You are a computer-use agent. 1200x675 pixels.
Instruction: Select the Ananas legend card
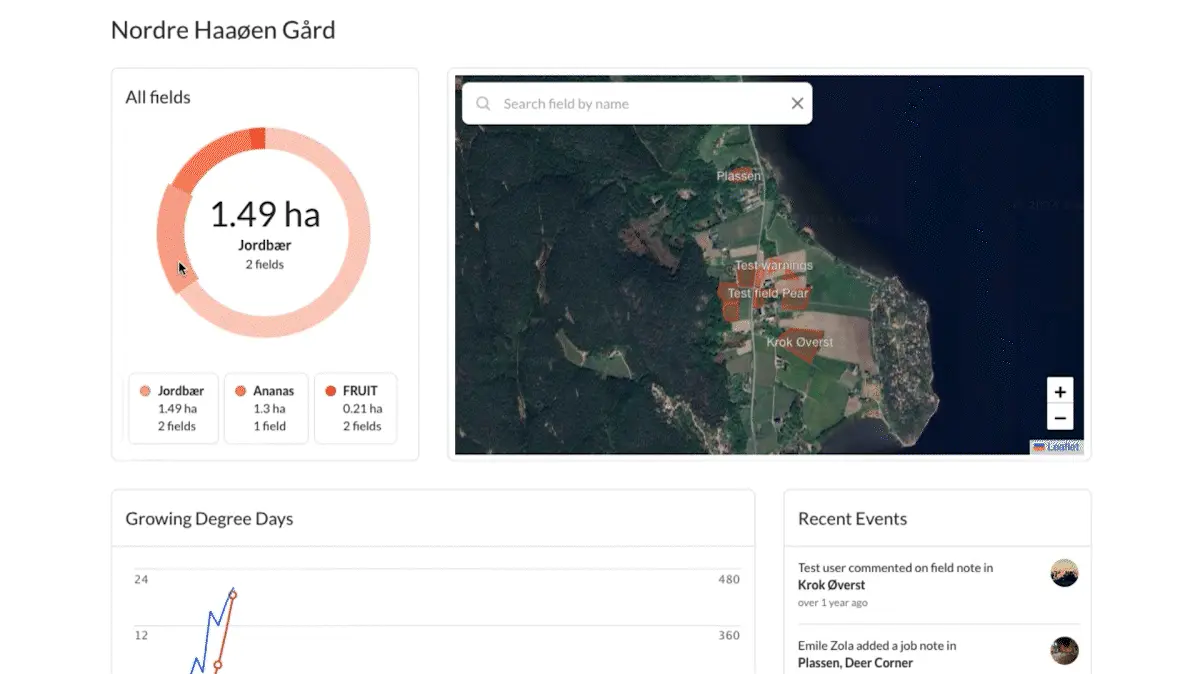(266, 408)
